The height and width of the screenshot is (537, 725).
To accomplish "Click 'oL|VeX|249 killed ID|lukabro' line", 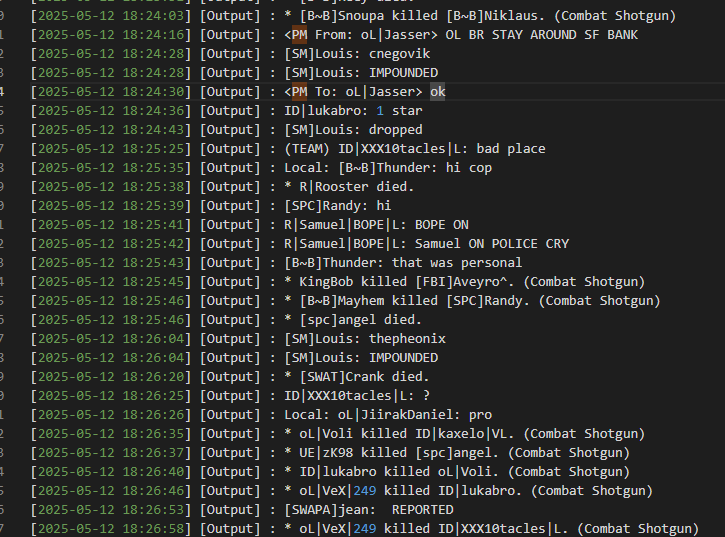I will click(x=342, y=490).
